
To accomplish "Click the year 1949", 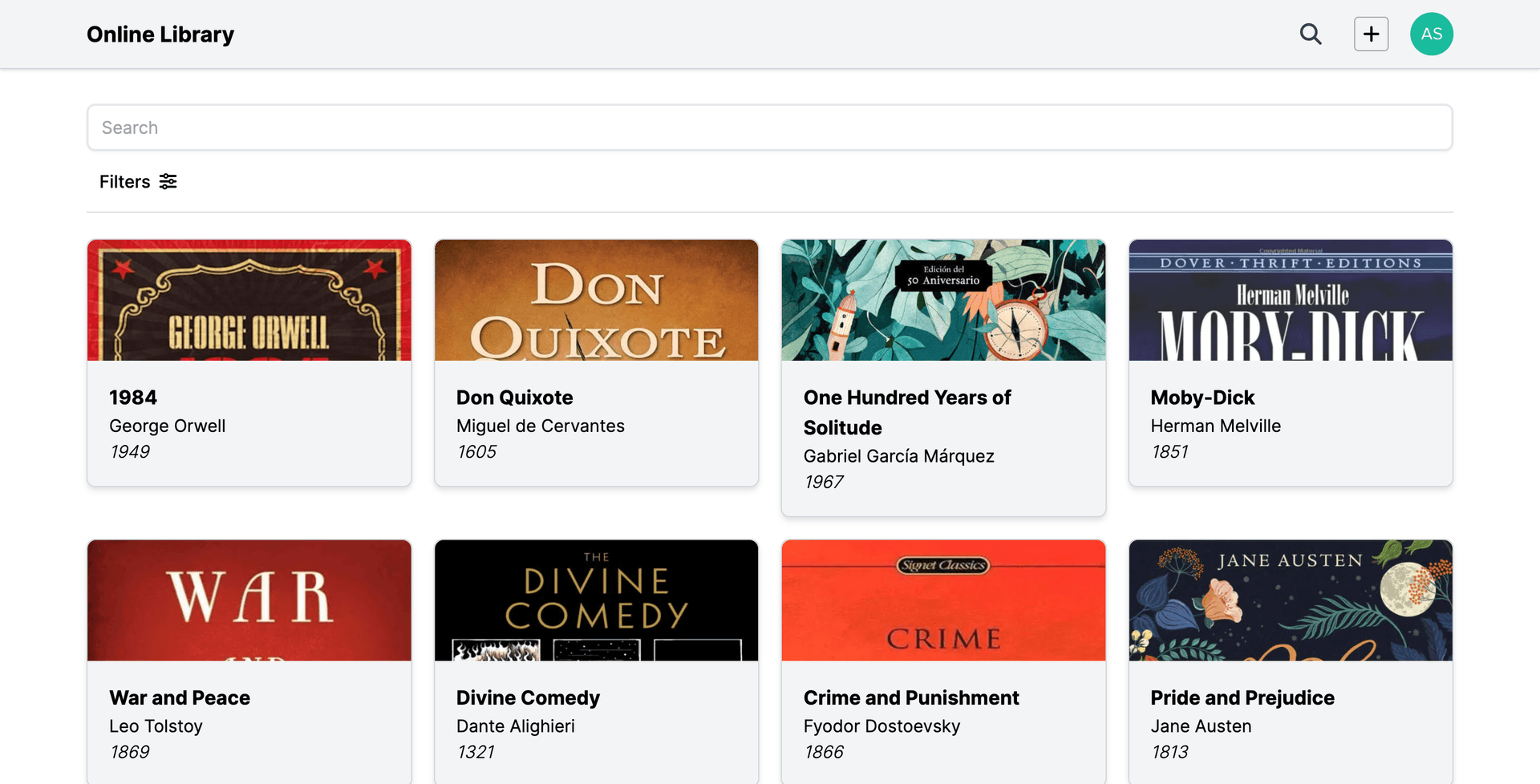I will (x=130, y=452).
